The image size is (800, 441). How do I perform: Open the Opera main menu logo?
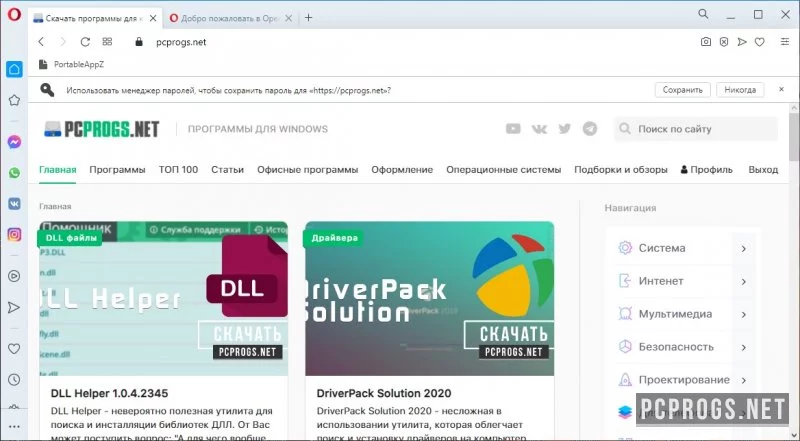[x=14, y=14]
